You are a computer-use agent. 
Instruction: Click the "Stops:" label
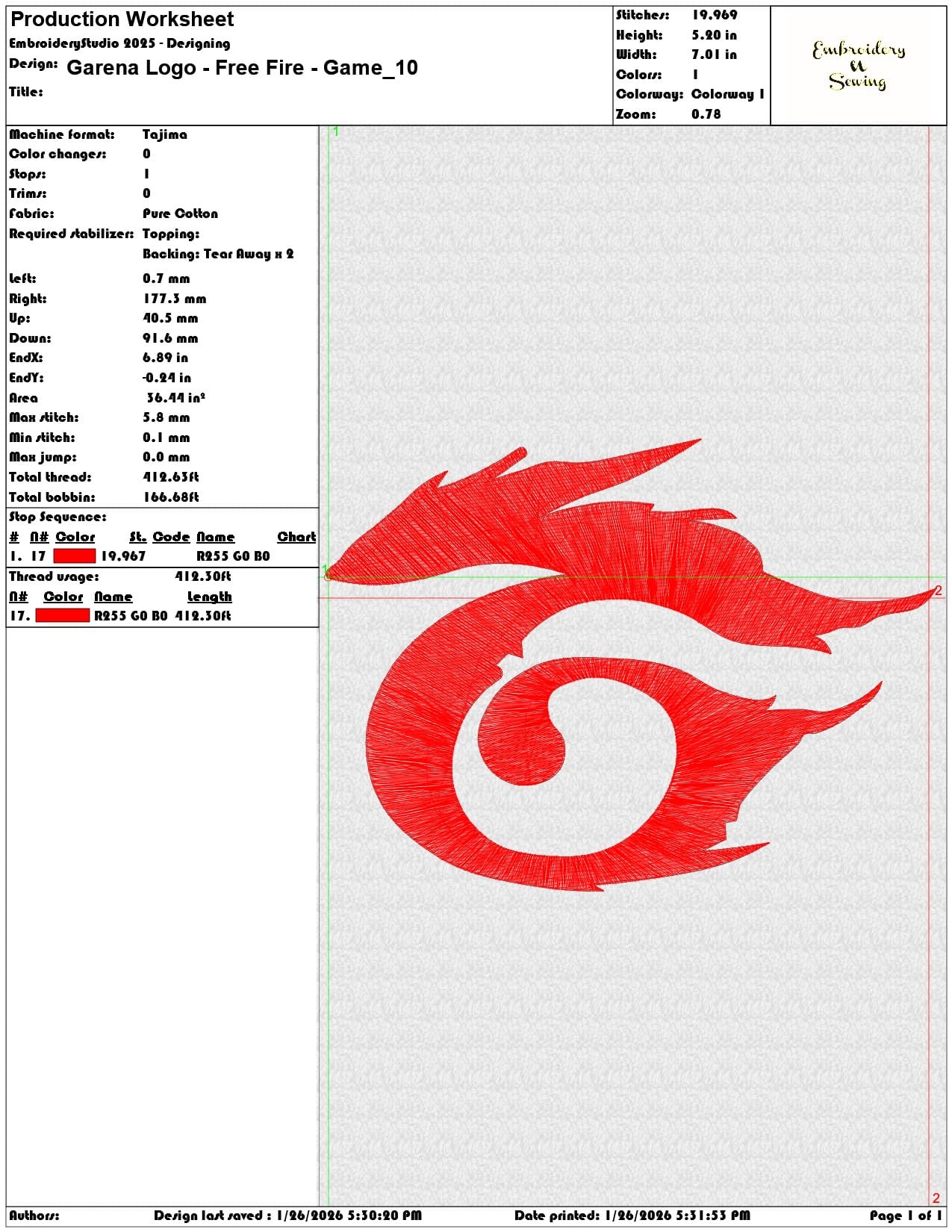28,174
